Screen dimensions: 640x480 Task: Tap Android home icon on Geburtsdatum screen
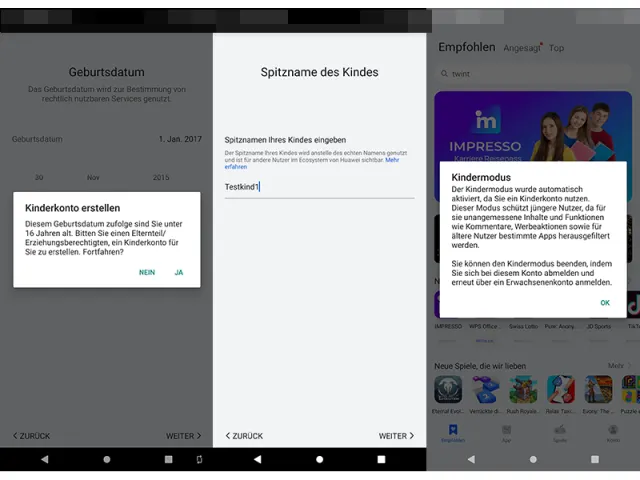107,459
